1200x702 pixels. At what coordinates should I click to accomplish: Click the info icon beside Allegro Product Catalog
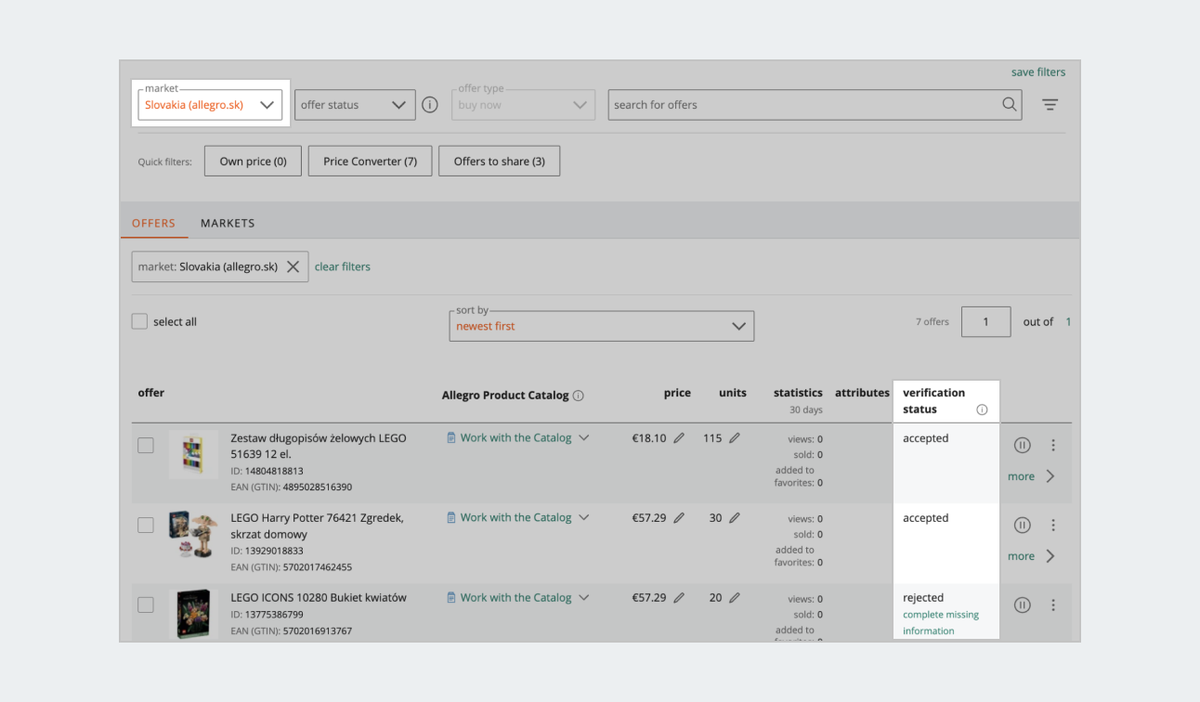click(578, 396)
